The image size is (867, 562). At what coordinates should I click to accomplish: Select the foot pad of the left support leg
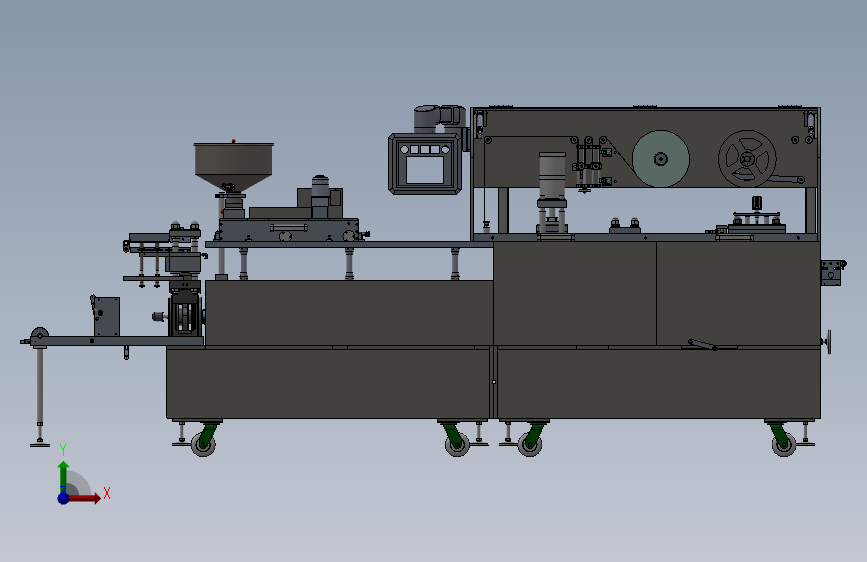click(x=40, y=444)
